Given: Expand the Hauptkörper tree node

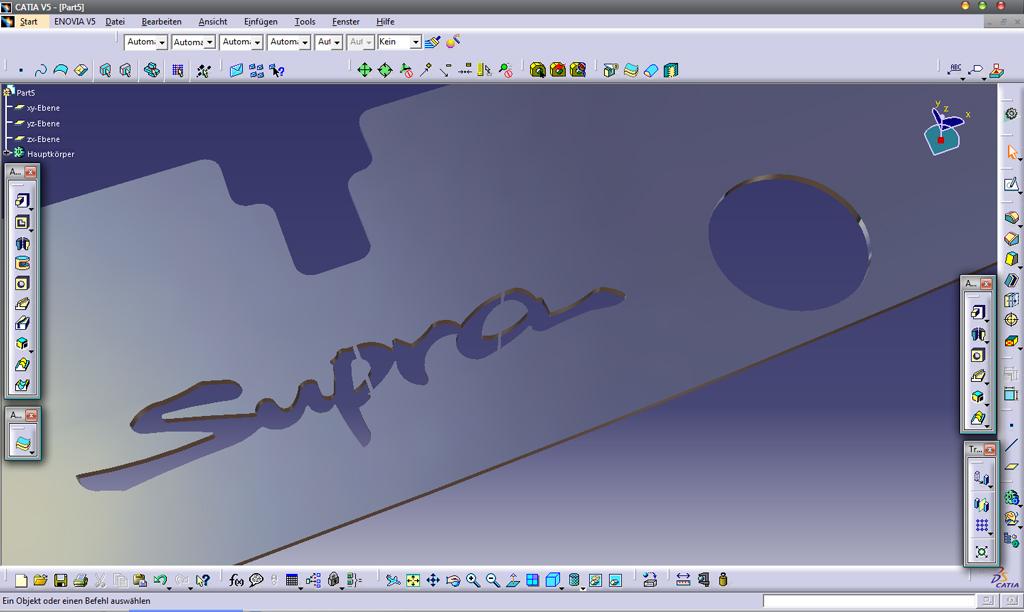Looking at the screenshot, I should pyautogui.click(x=7, y=153).
